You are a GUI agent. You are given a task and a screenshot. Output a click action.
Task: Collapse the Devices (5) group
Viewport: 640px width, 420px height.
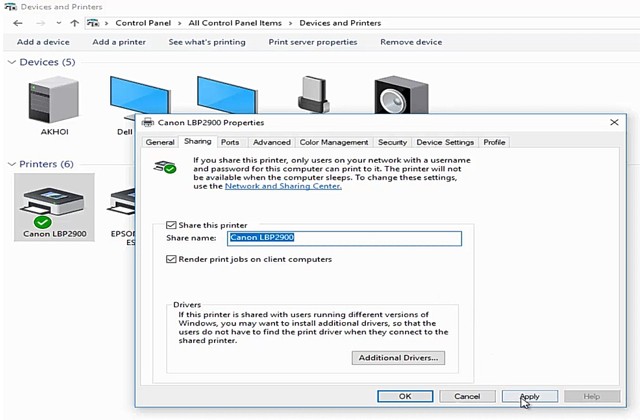[x=12, y=62]
